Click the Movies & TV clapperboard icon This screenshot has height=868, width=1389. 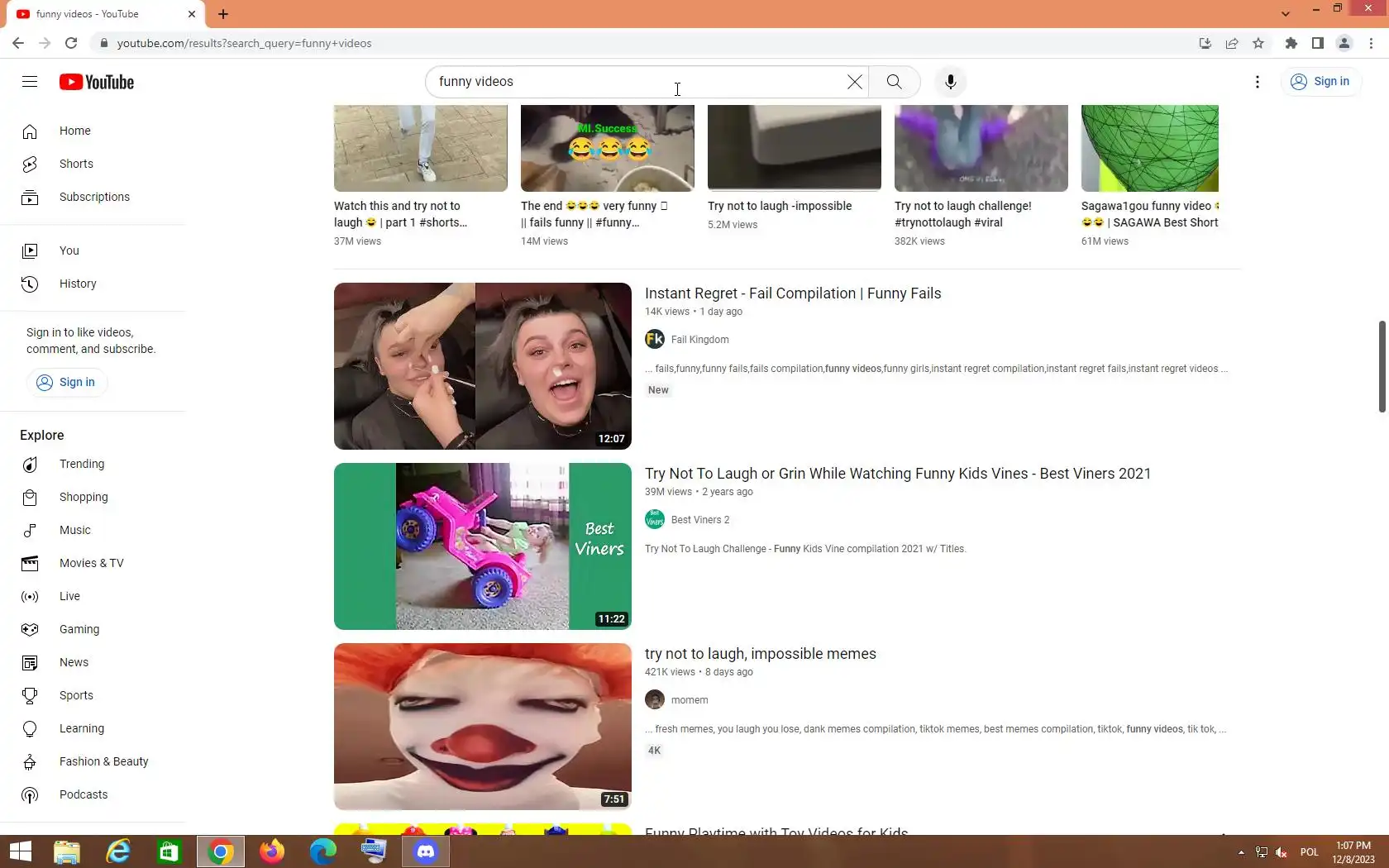click(30, 563)
